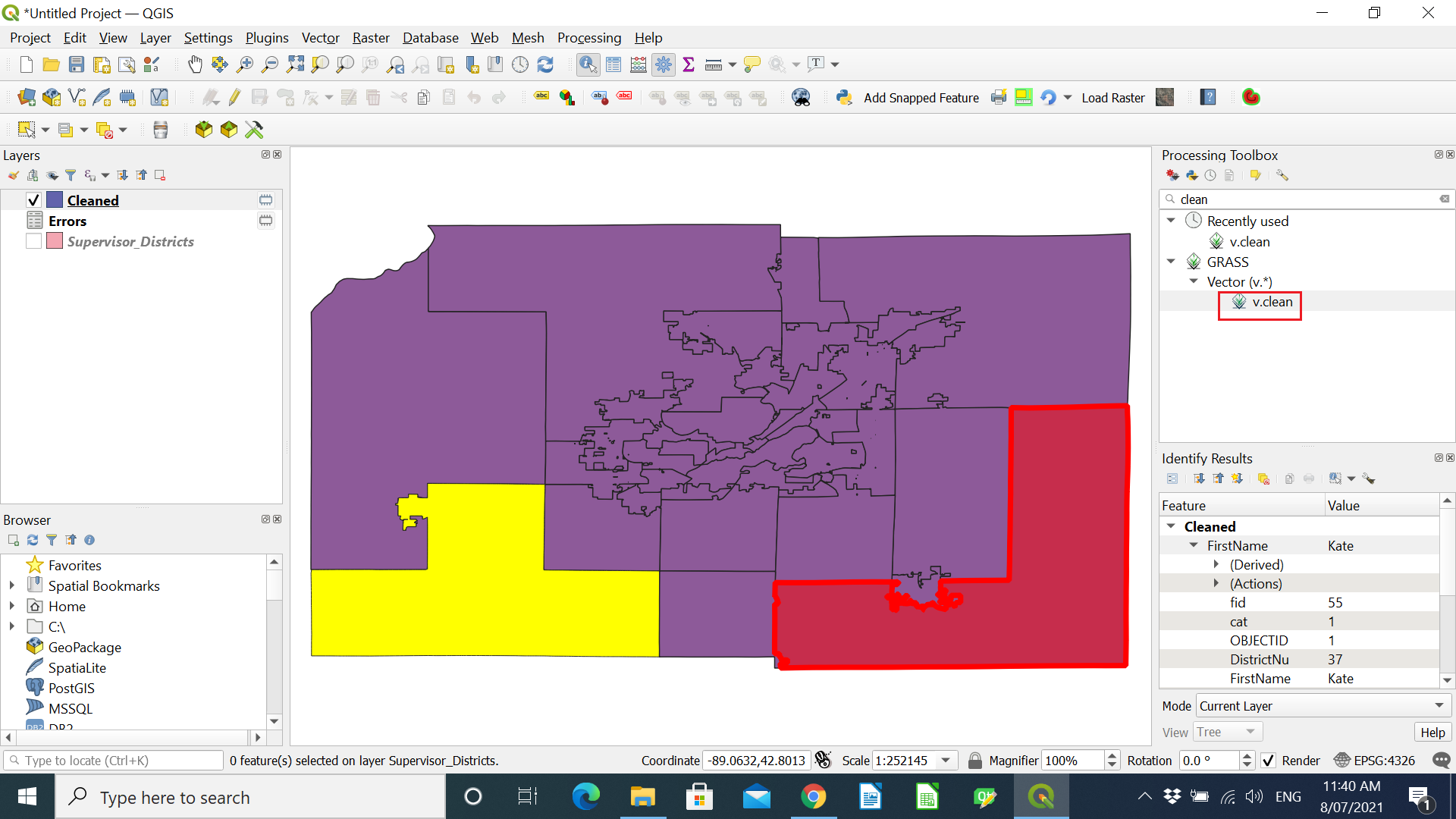This screenshot has height=819, width=1456.
Task: Open the Mode Current Layer dropdown
Action: pos(1323,706)
